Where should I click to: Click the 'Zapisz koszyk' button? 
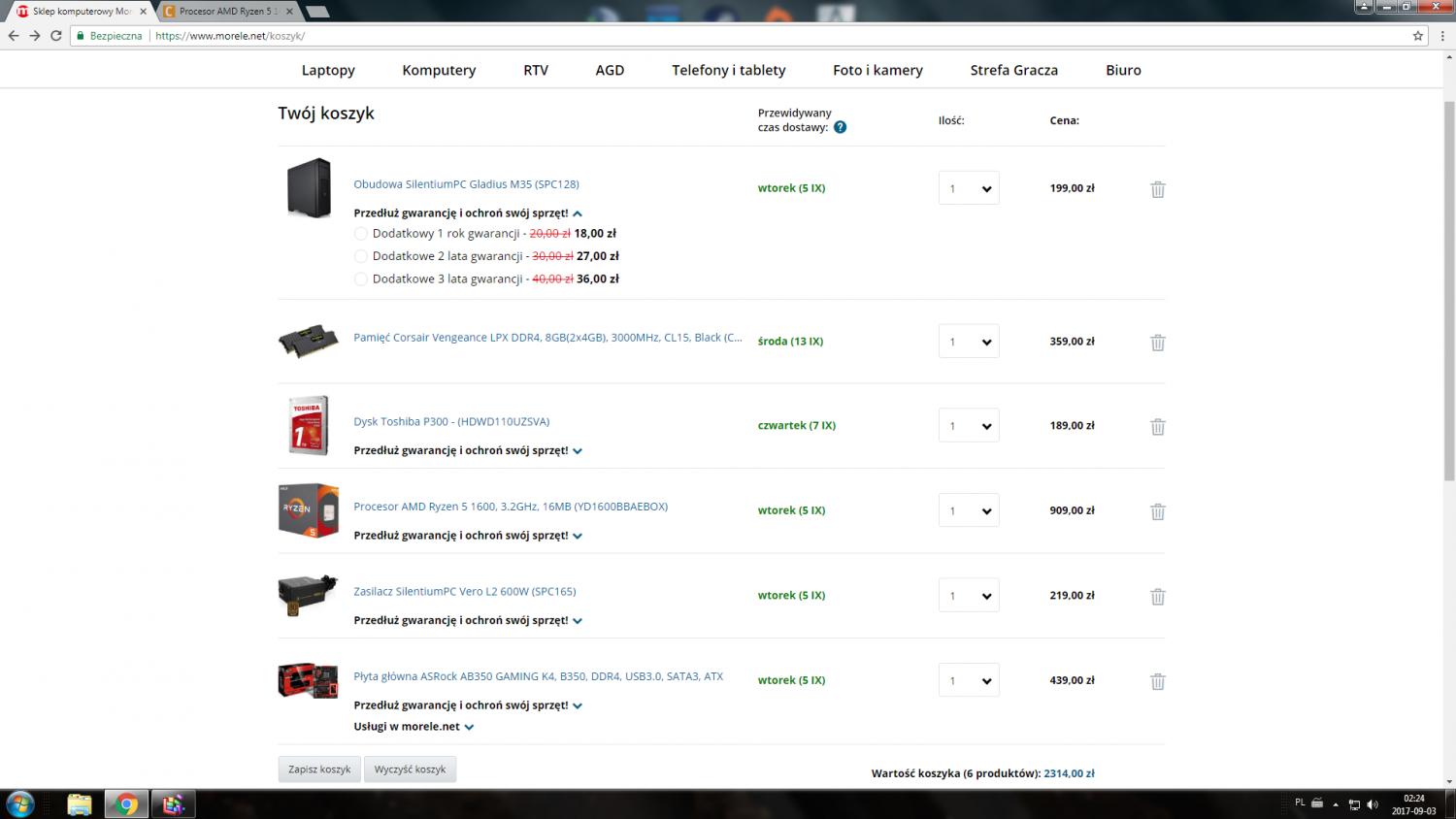(319, 770)
